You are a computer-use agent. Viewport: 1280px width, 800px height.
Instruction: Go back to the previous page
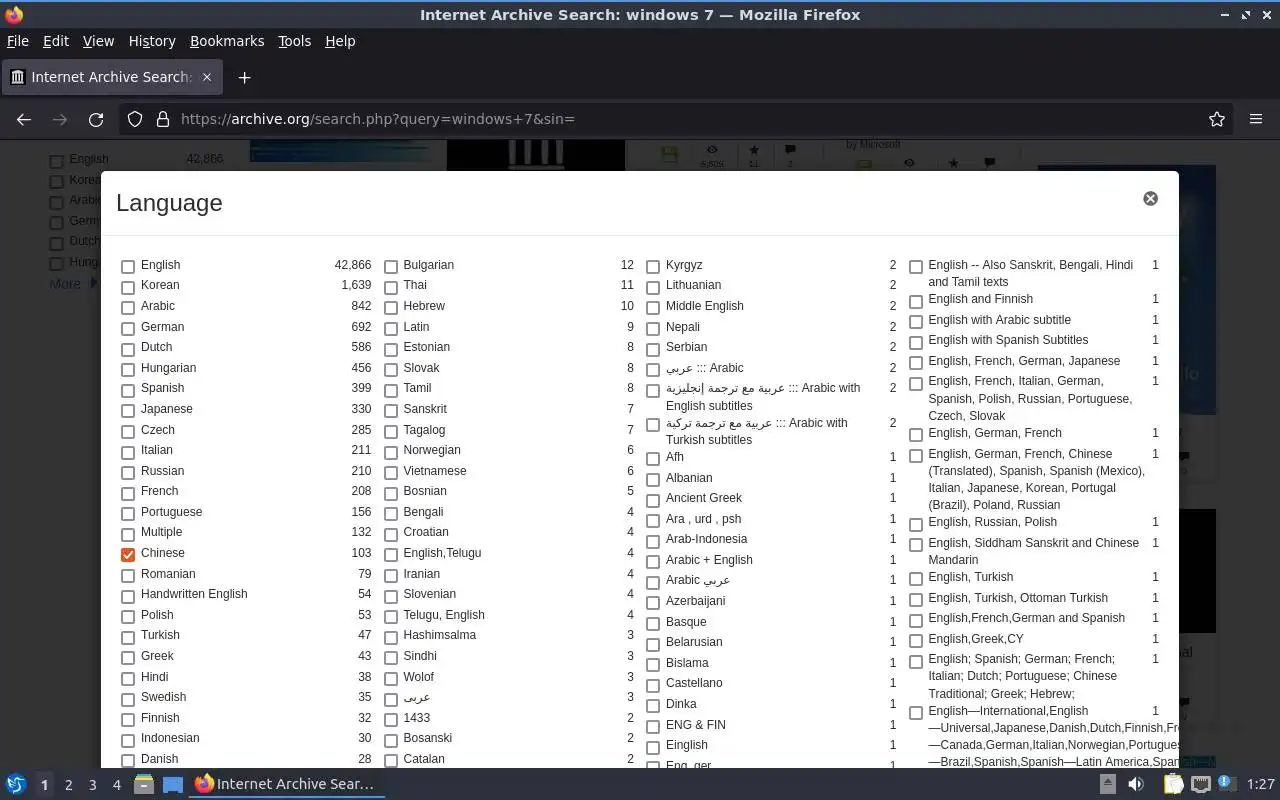24,119
